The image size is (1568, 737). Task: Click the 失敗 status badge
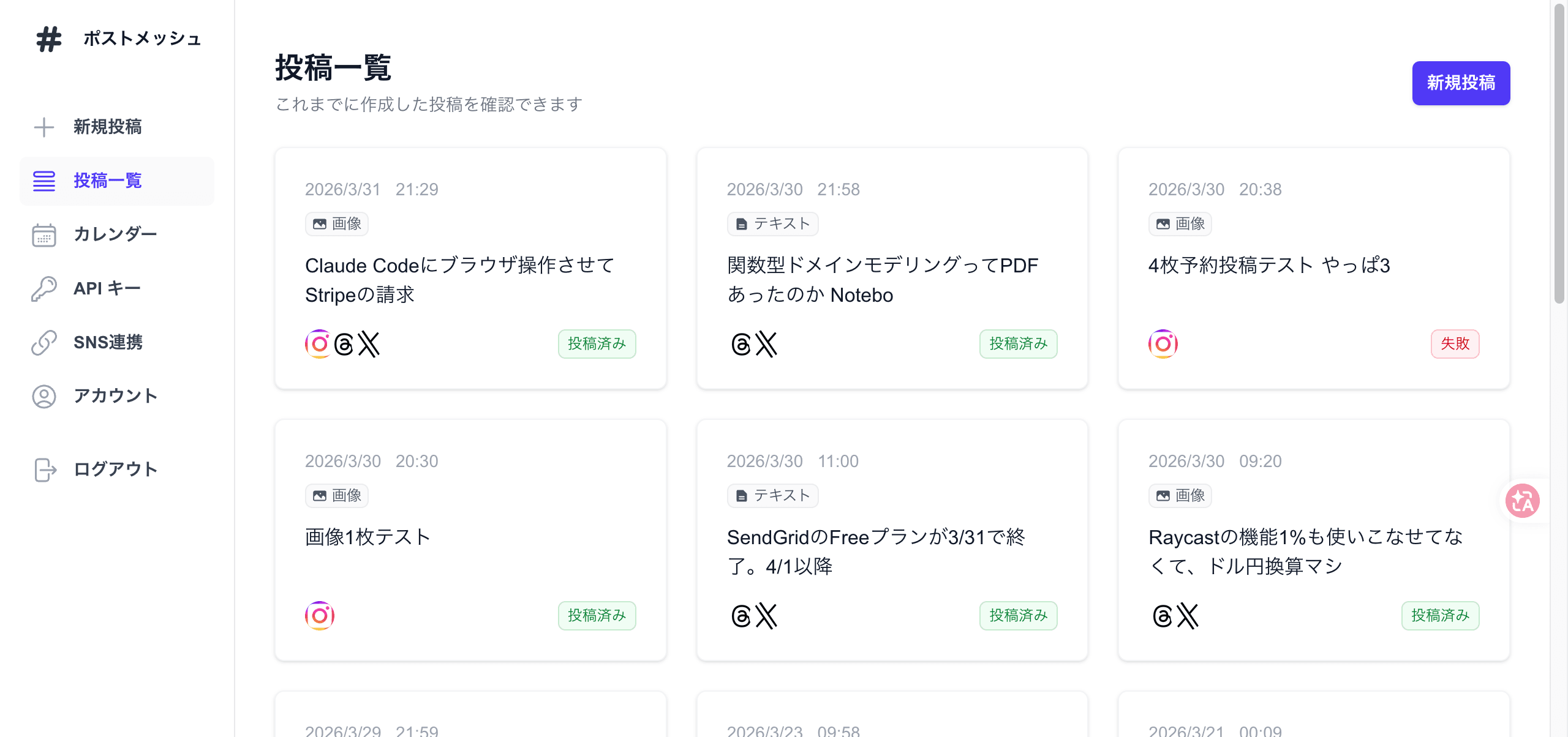click(1455, 344)
